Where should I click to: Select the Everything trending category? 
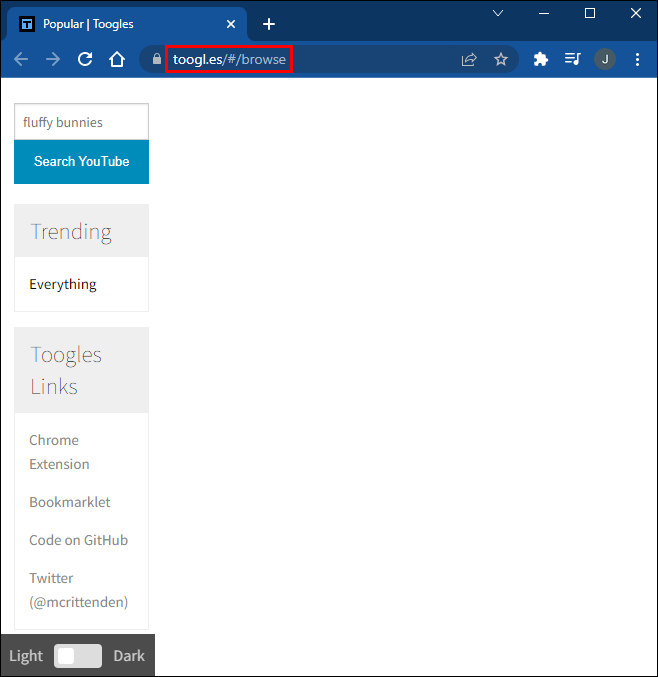[x=63, y=284]
